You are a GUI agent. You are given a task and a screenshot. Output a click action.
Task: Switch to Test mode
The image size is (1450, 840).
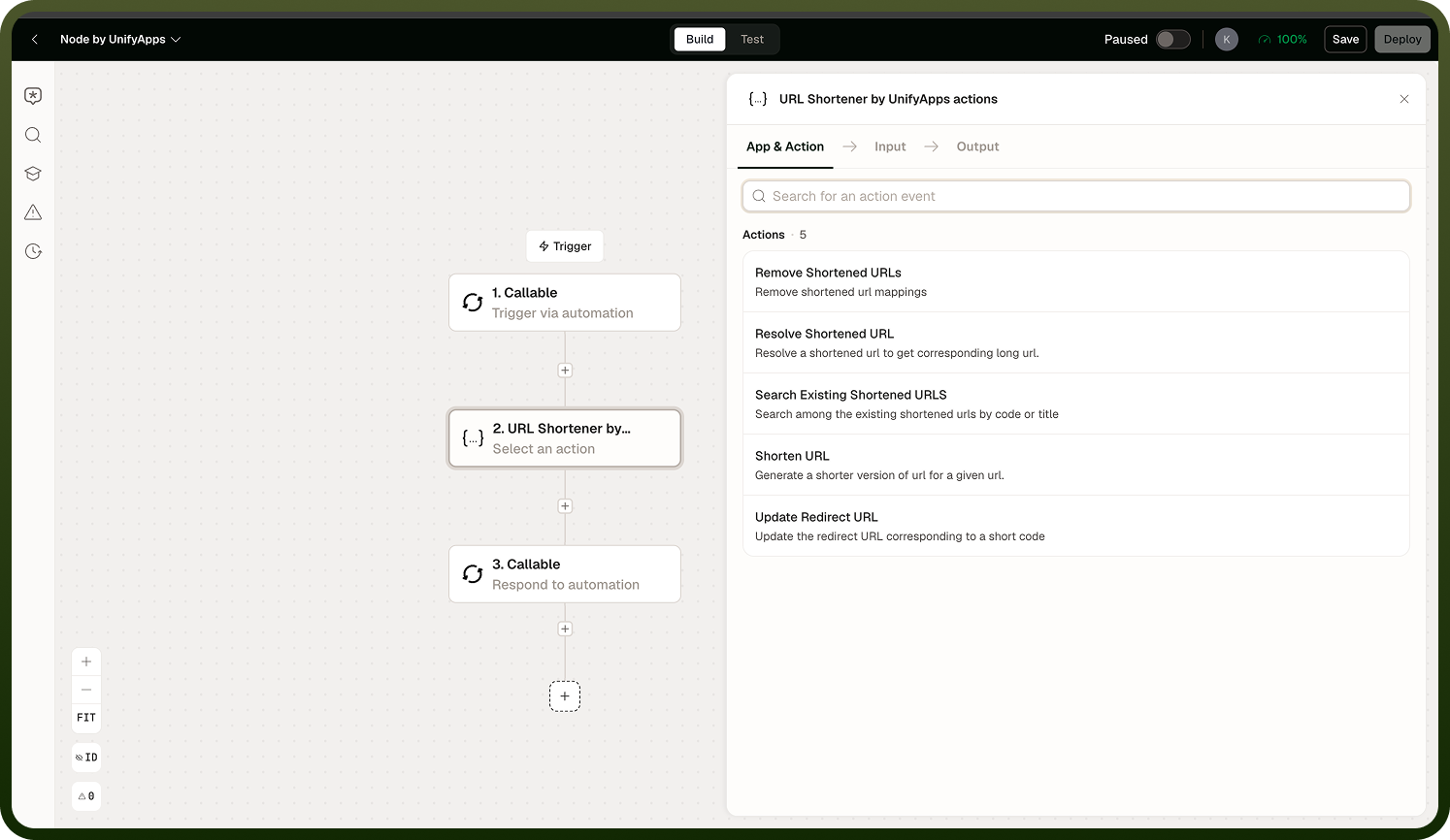(x=752, y=40)
